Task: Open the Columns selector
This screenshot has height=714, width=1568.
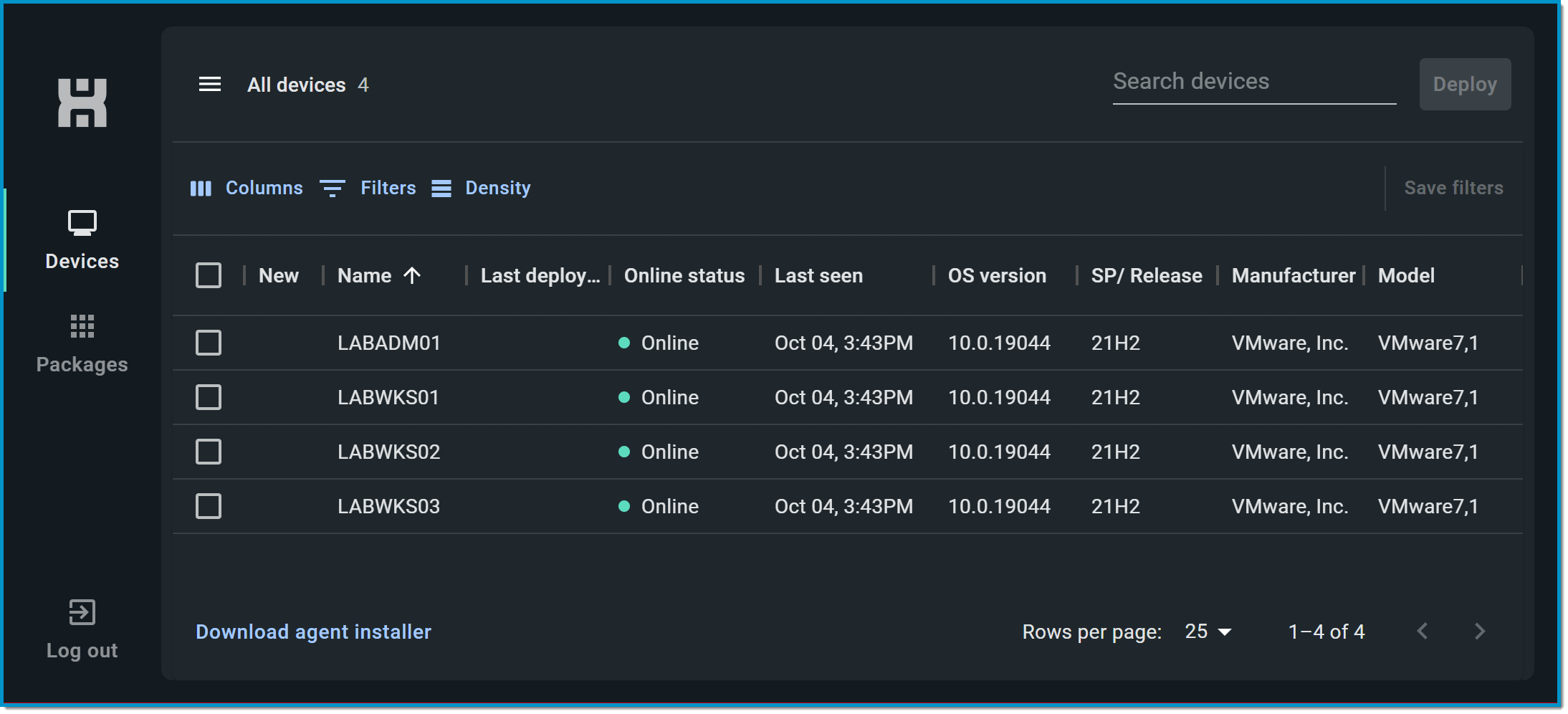Action: pos(247,189)
